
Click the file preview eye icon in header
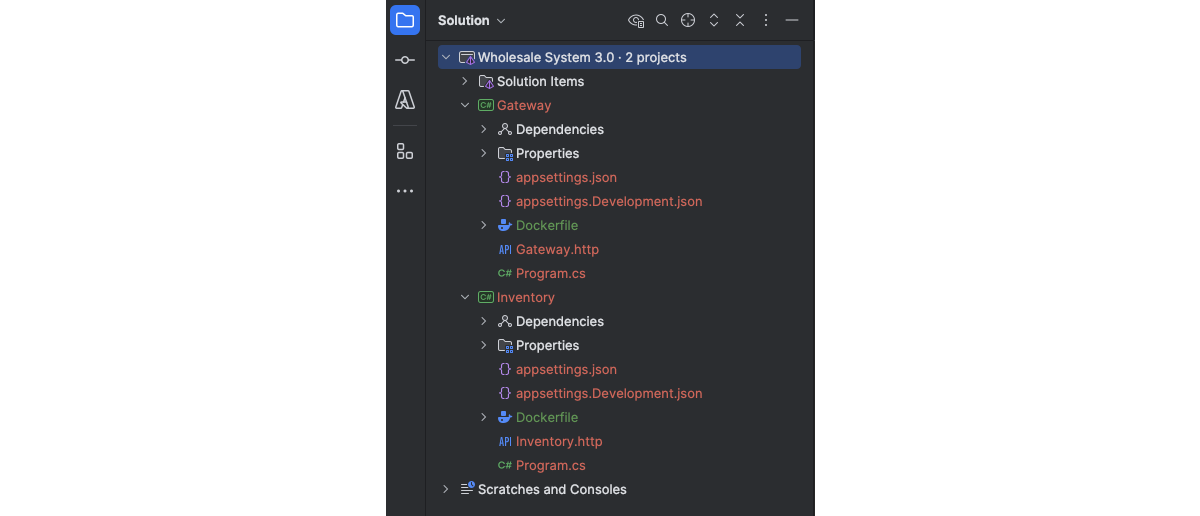point(636,20)
